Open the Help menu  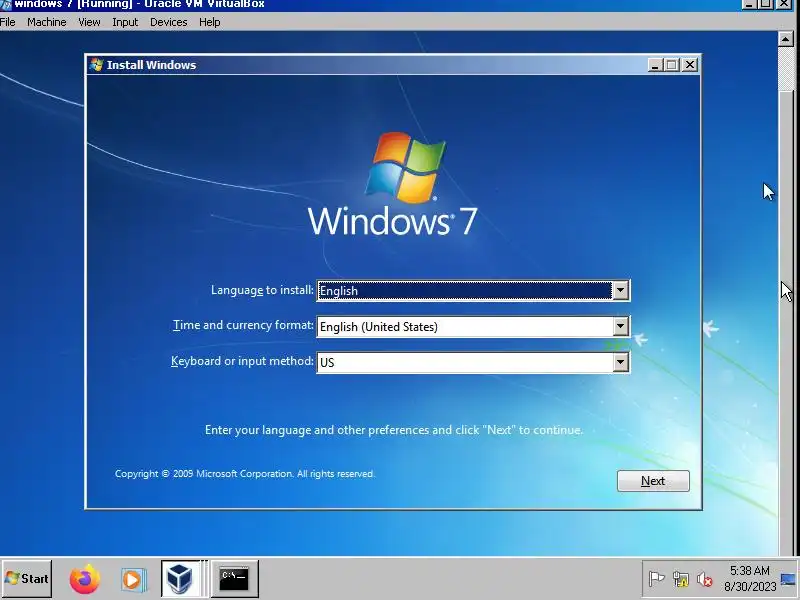(x=209, y=22)
